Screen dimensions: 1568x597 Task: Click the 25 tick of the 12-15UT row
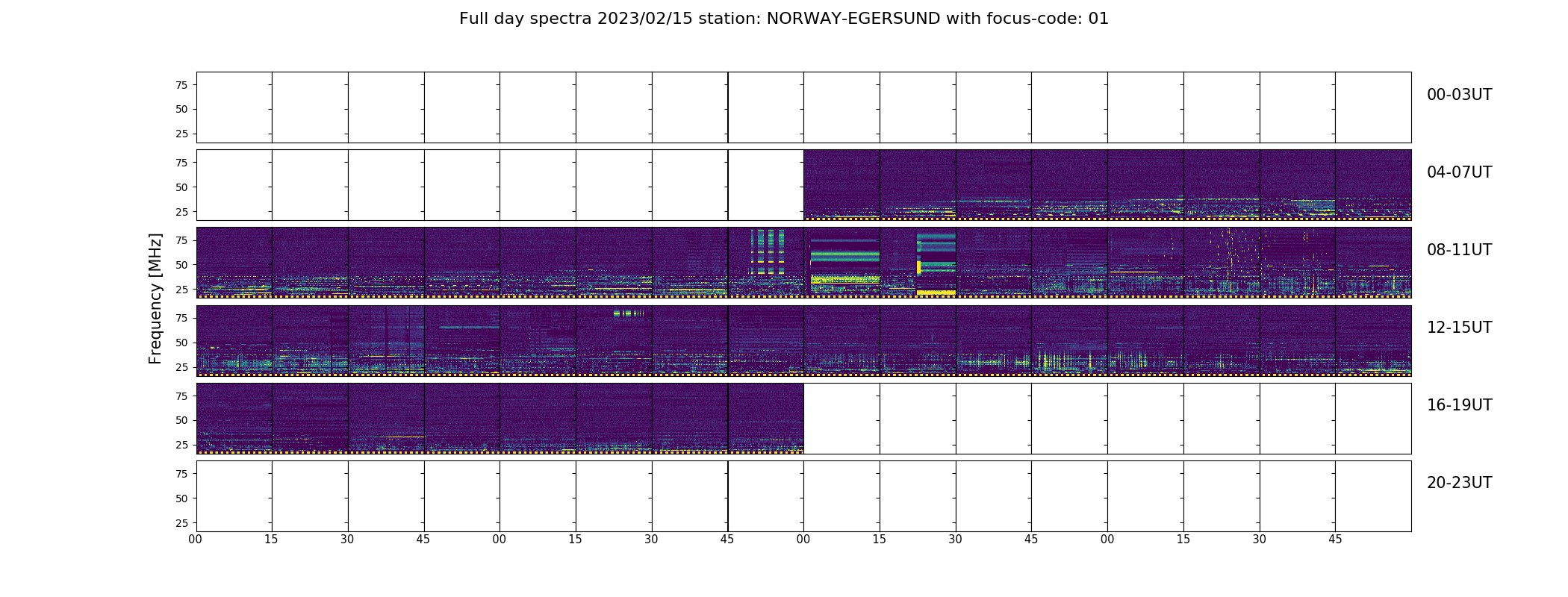pyautogui.click(x=181, y=367)
